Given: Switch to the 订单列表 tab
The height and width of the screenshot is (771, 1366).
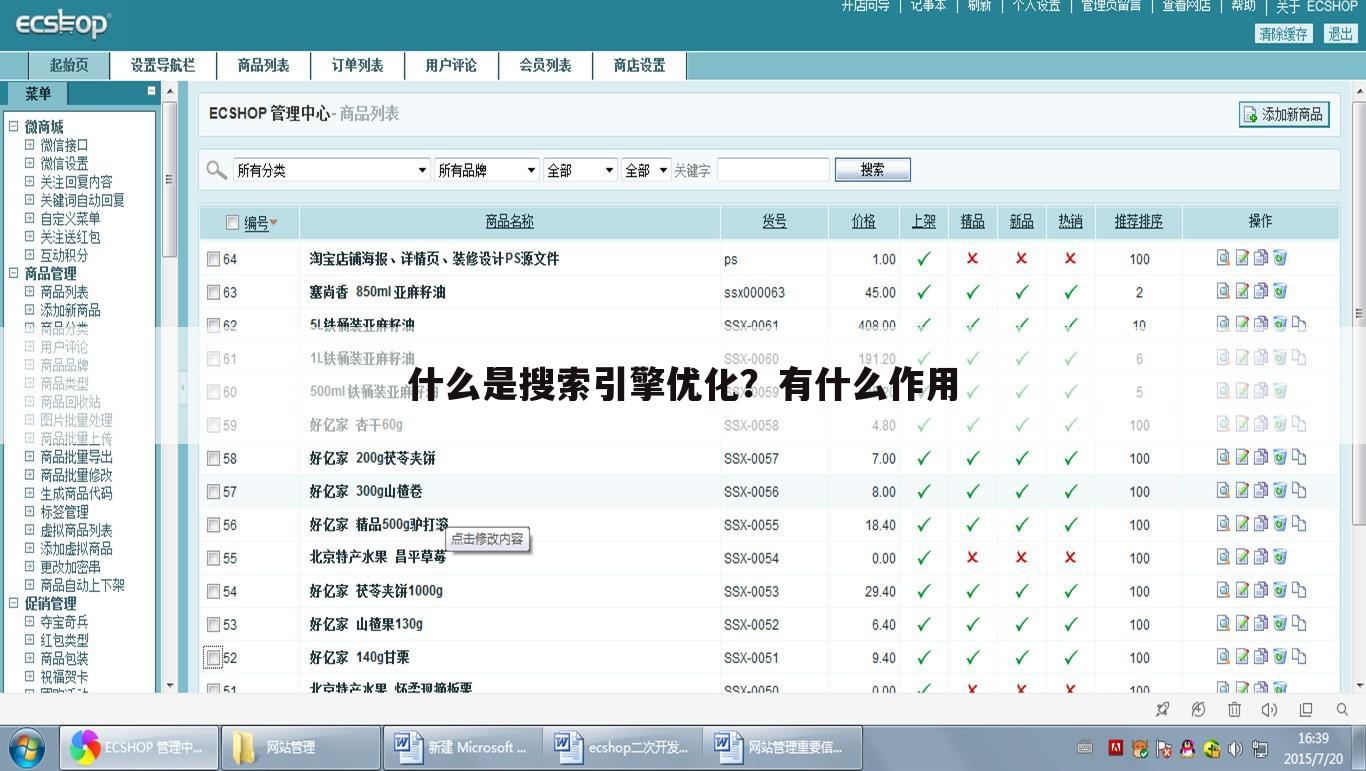Looking at the screenshot, I should pyautogui.click(x=357, y=65).
